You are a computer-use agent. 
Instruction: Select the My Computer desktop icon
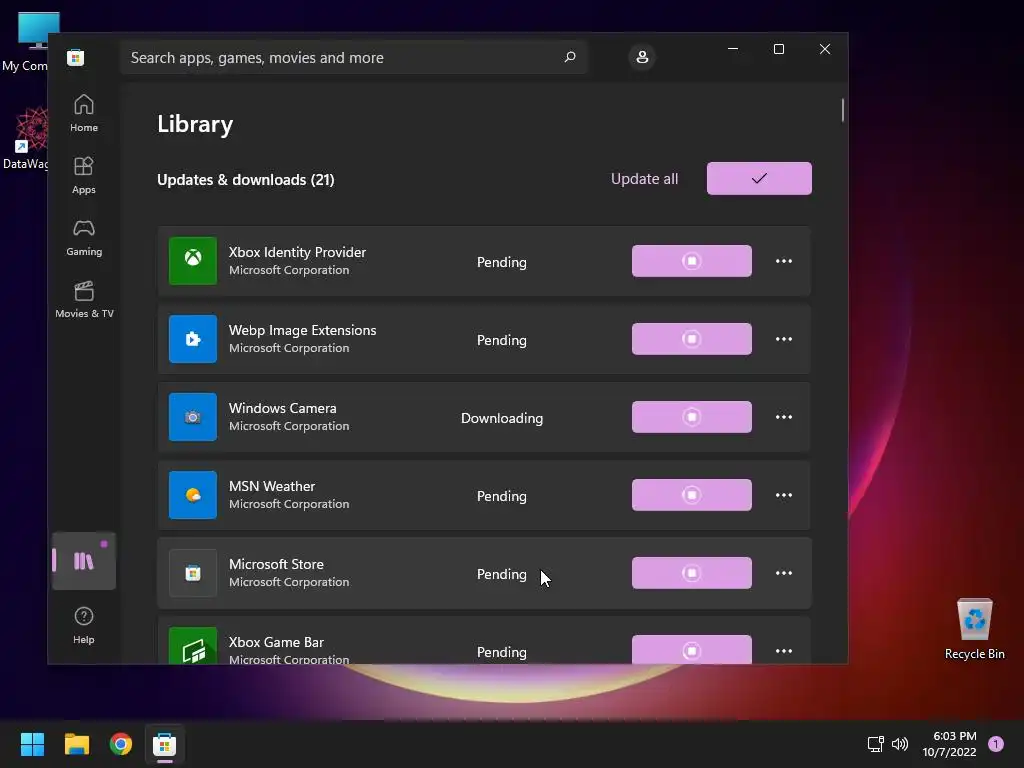click(x=26, y=42)
